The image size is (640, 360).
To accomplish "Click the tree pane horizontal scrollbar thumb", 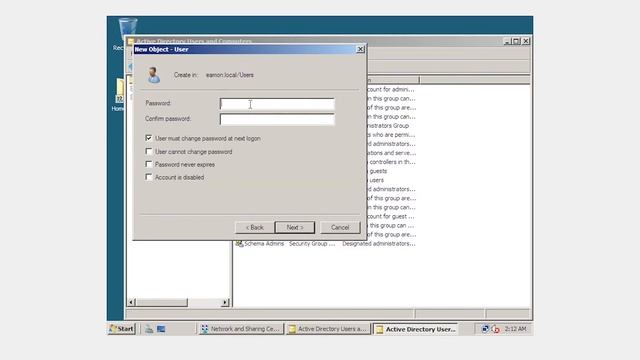I will (x=162, y=302).
